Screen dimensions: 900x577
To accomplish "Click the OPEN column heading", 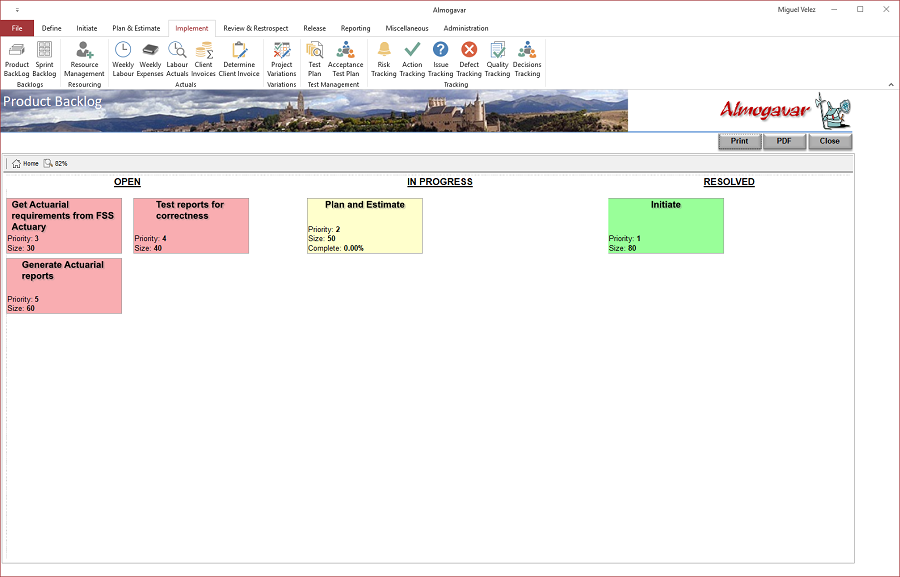I will coord(127,182).
